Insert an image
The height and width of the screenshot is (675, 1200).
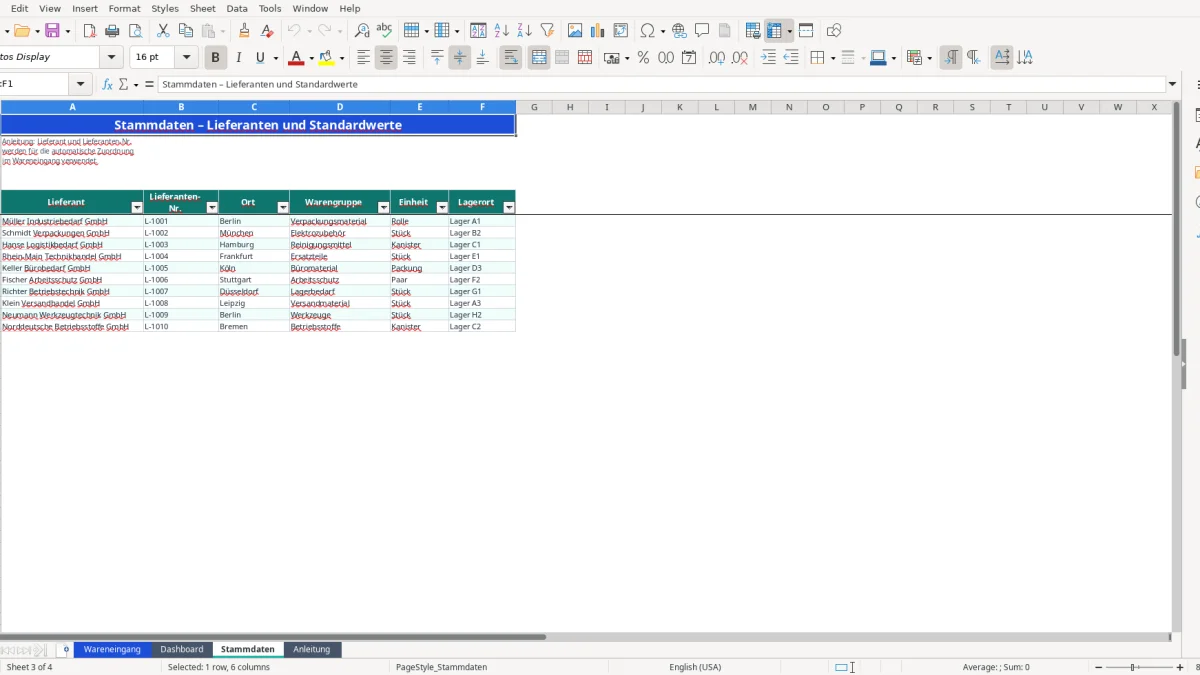click(575, 31)
